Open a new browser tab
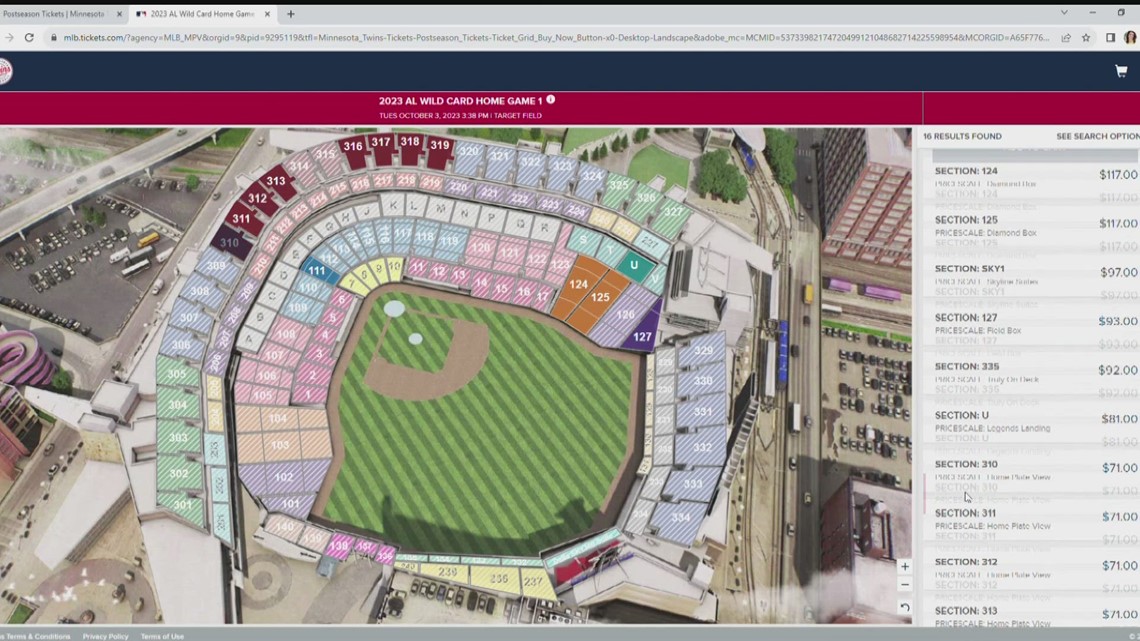The height and width of the screenshot is (641, 1140). [291, 14]
